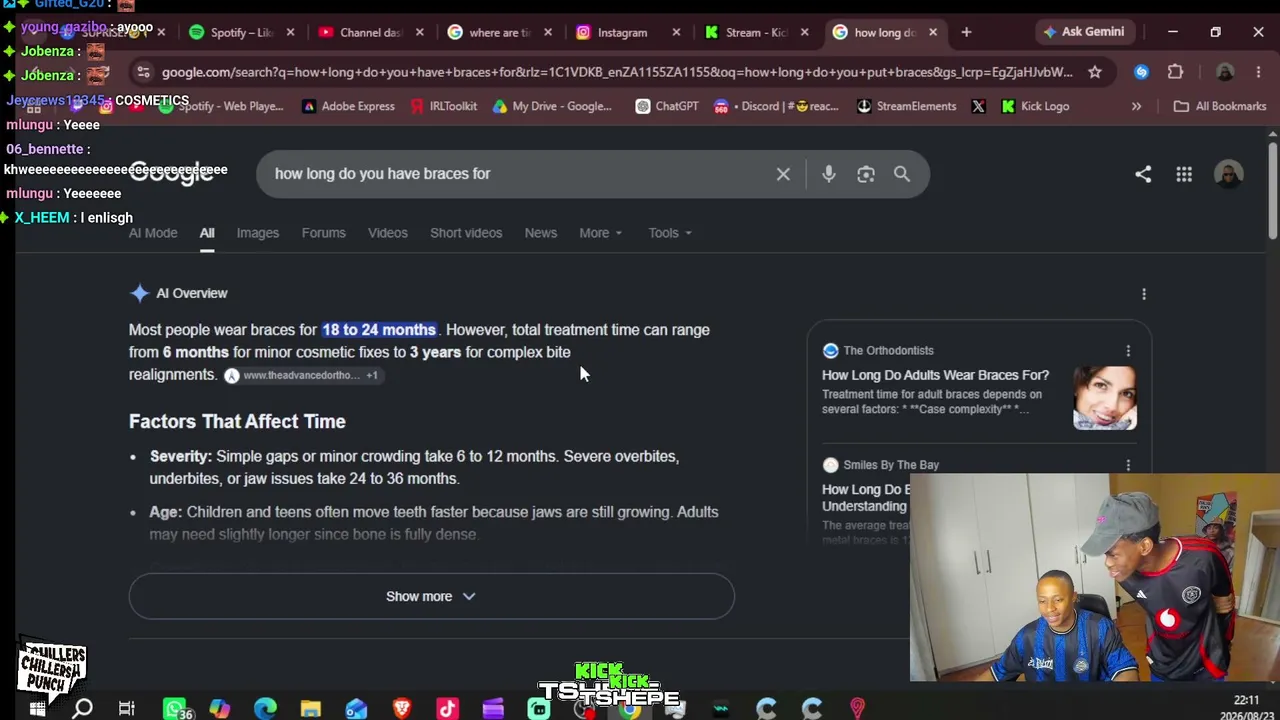Viewport: 1280px width, 720px height.
Task: Switch to the Spotify browser tab
Action: [x=243, y=32]
